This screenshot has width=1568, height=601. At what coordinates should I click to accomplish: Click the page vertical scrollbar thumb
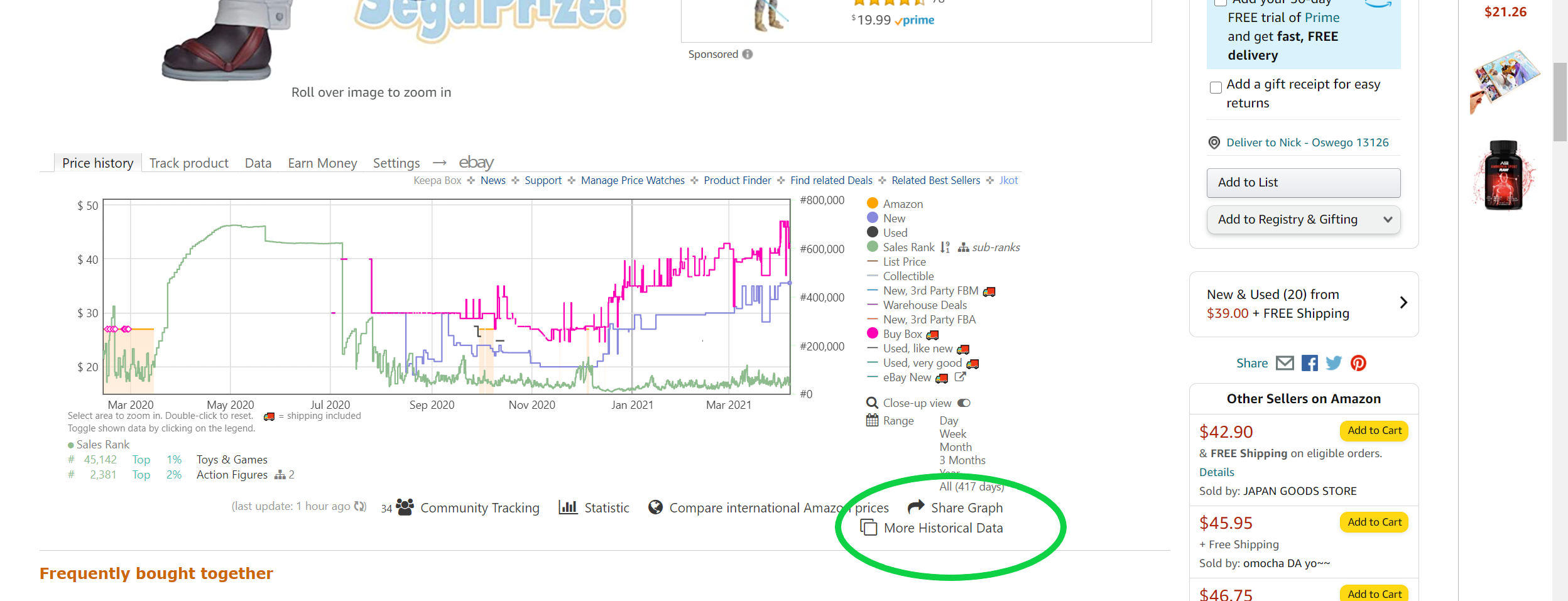click(1560, 102)
